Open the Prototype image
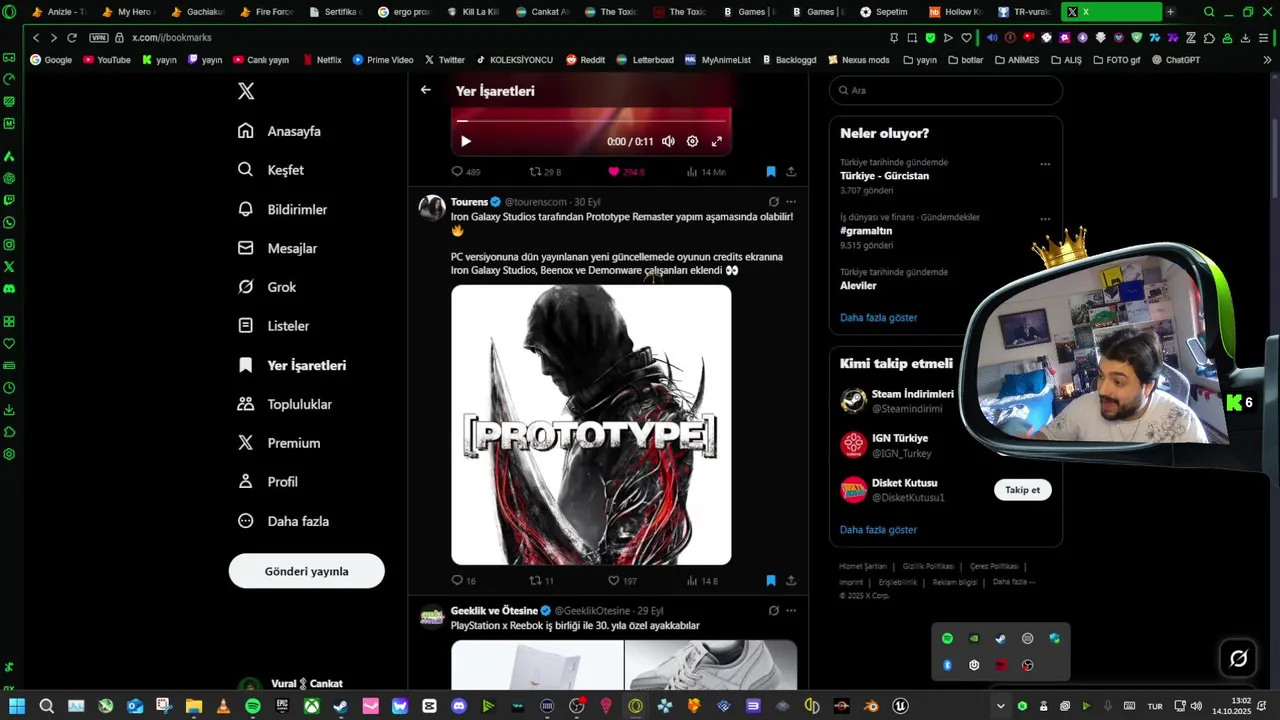Screen dimensions: 1280x720 pyautogui.click(x=591, y=425)
